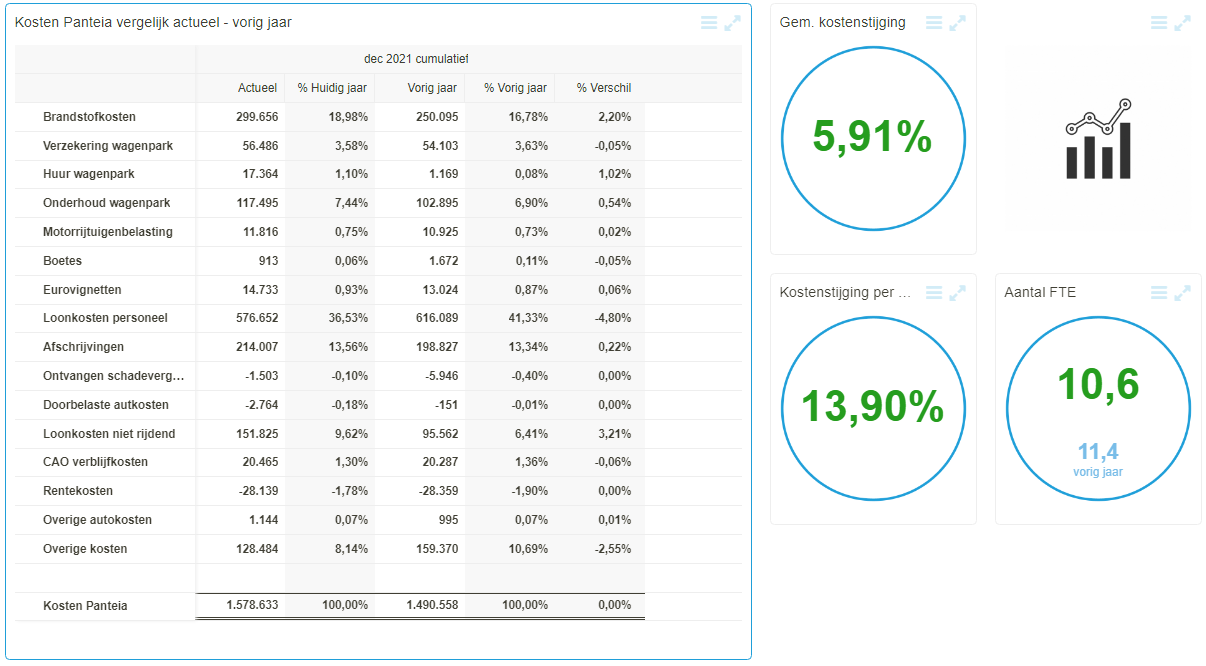Select the Overige autokosten row label
This screenshot has height=666, width=1206.
click(x=98, y=520)
